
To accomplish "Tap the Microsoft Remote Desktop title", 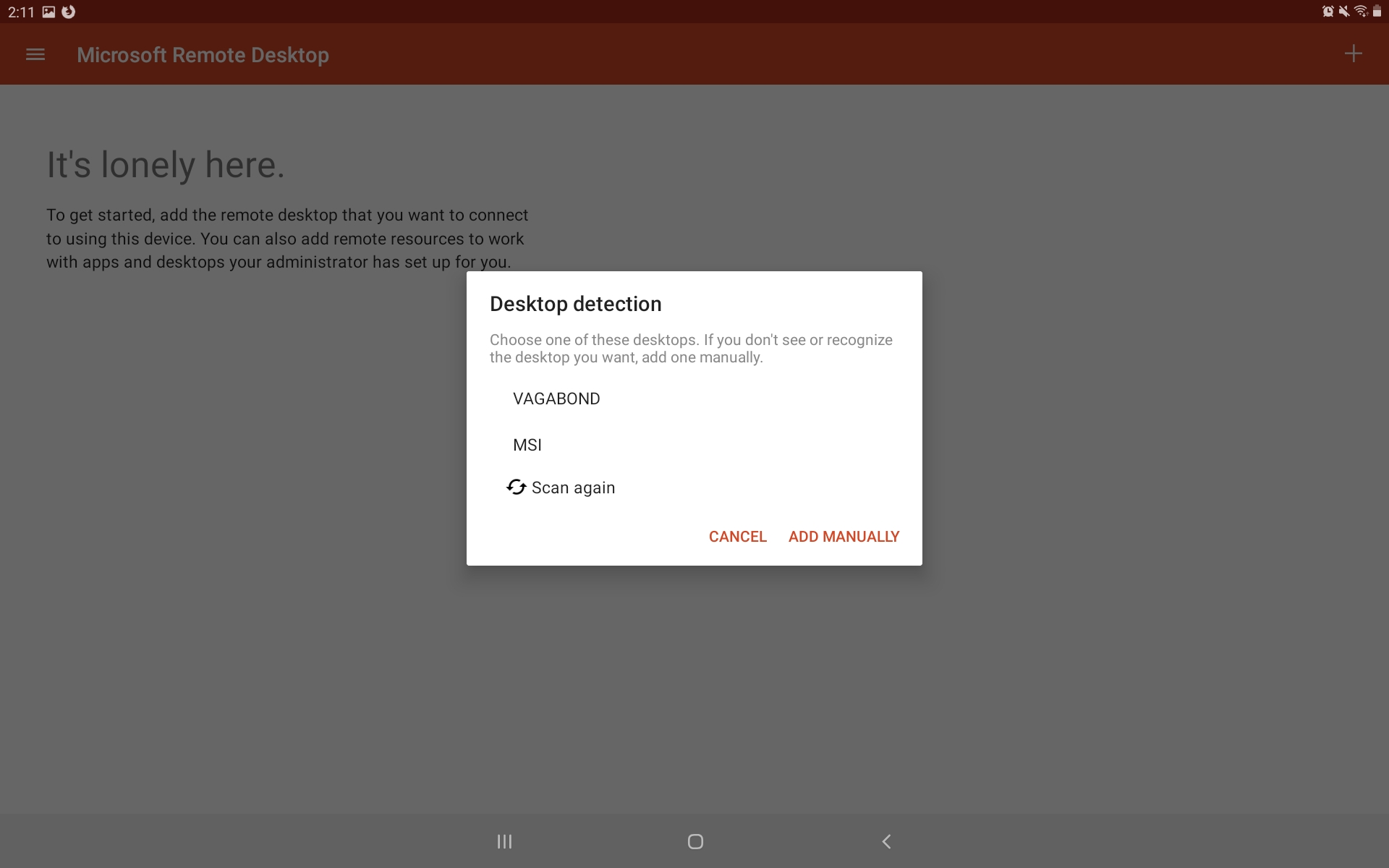I will (203, 55).
